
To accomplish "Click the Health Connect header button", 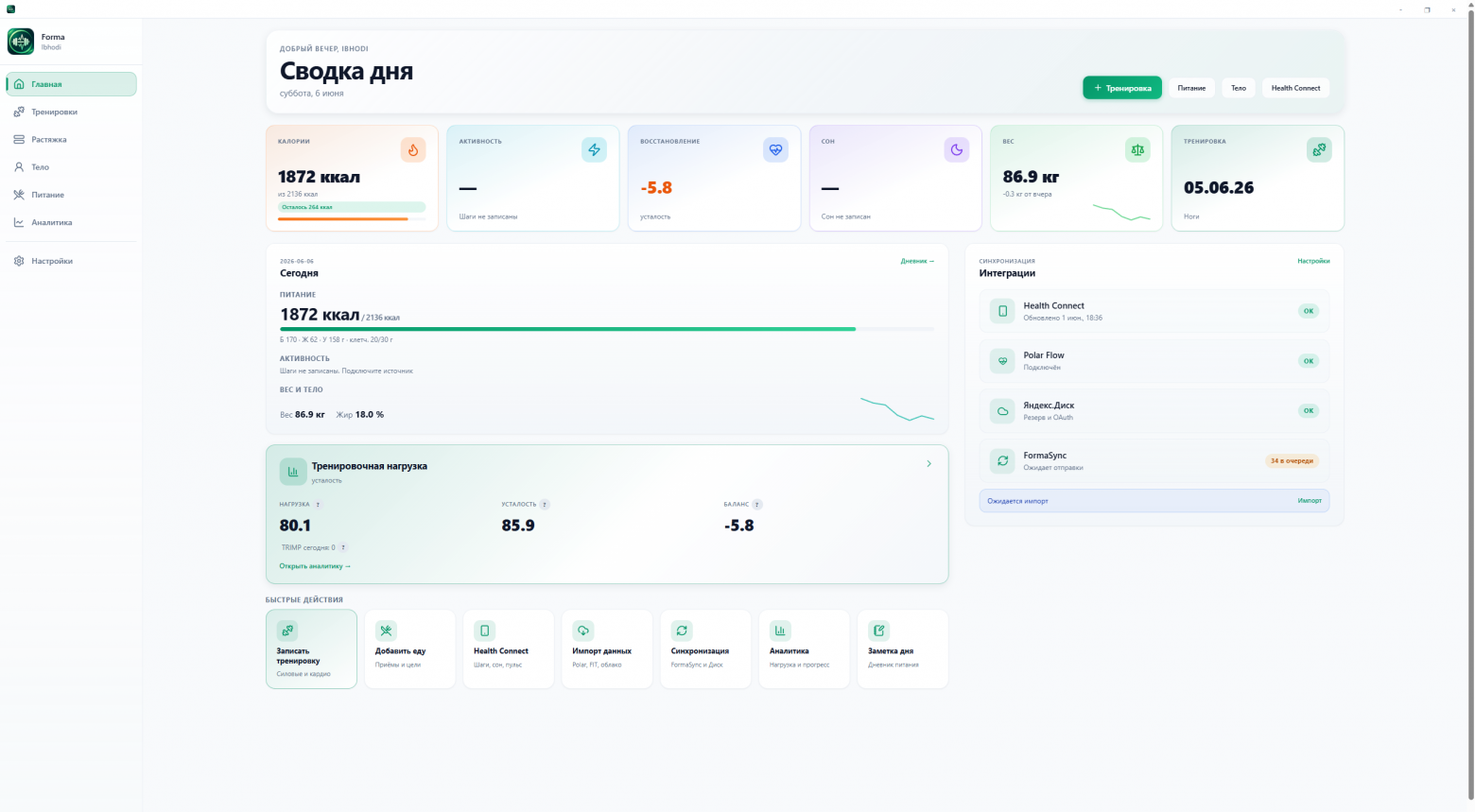I will pos(1295,88).
